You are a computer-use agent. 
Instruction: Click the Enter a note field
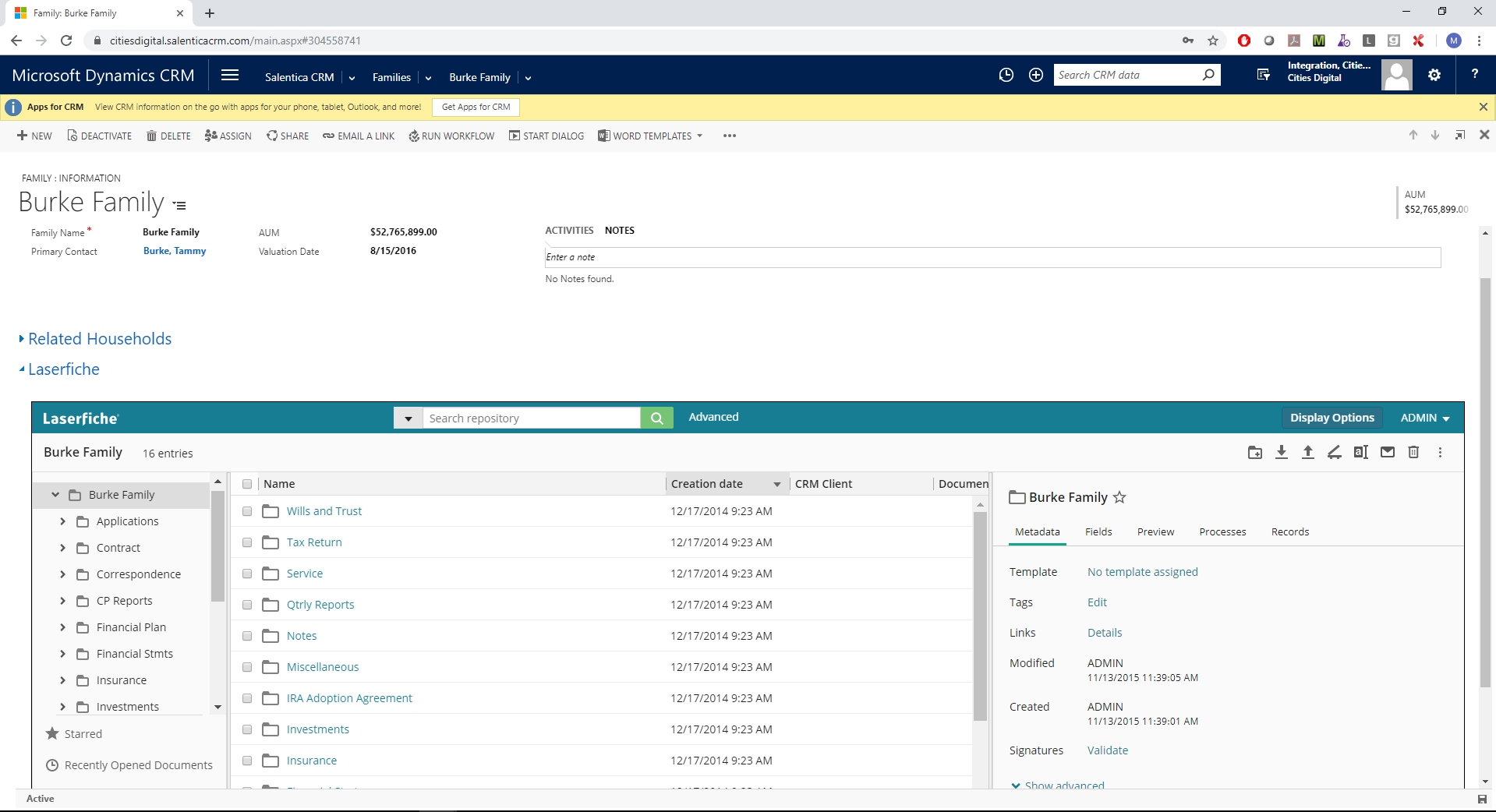coord(992,257)
